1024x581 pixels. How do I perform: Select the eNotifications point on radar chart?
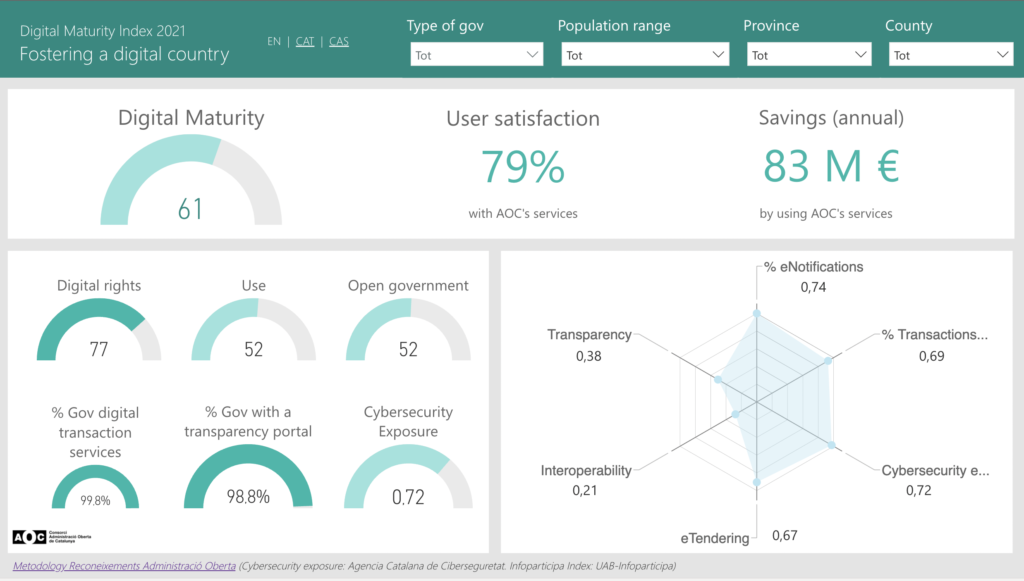pyautogui.click(x=757, y=313)
